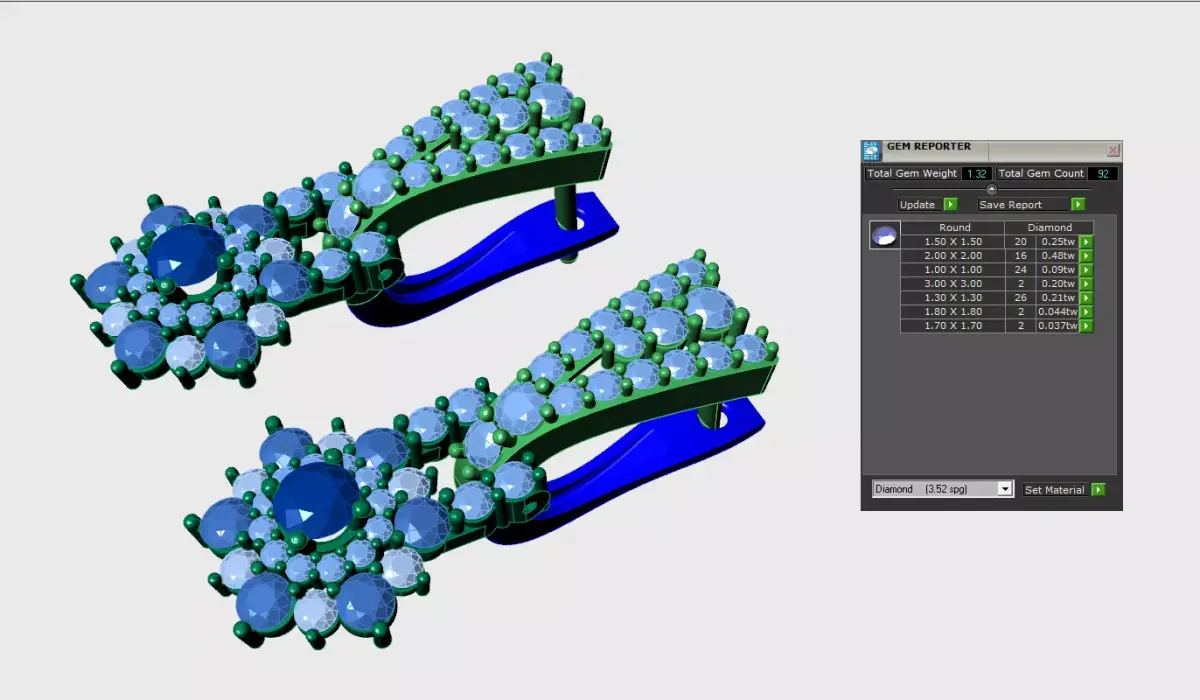The width and height of the screenshot is (1200, 700).
Task: Click the green arrow next to Update
Action: [x=950, y=204]
